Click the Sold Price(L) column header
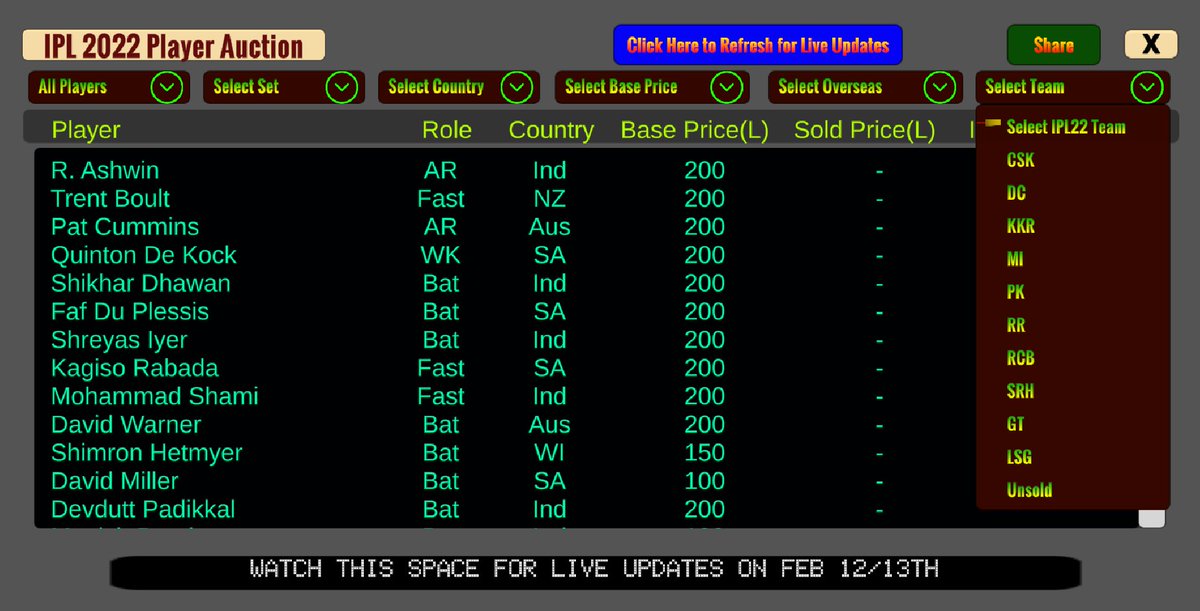The image size is (1200, 611). 865,130
